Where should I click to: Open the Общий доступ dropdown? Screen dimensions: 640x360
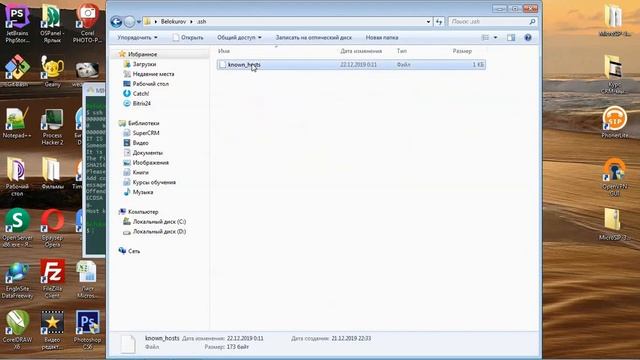[239, 38]
